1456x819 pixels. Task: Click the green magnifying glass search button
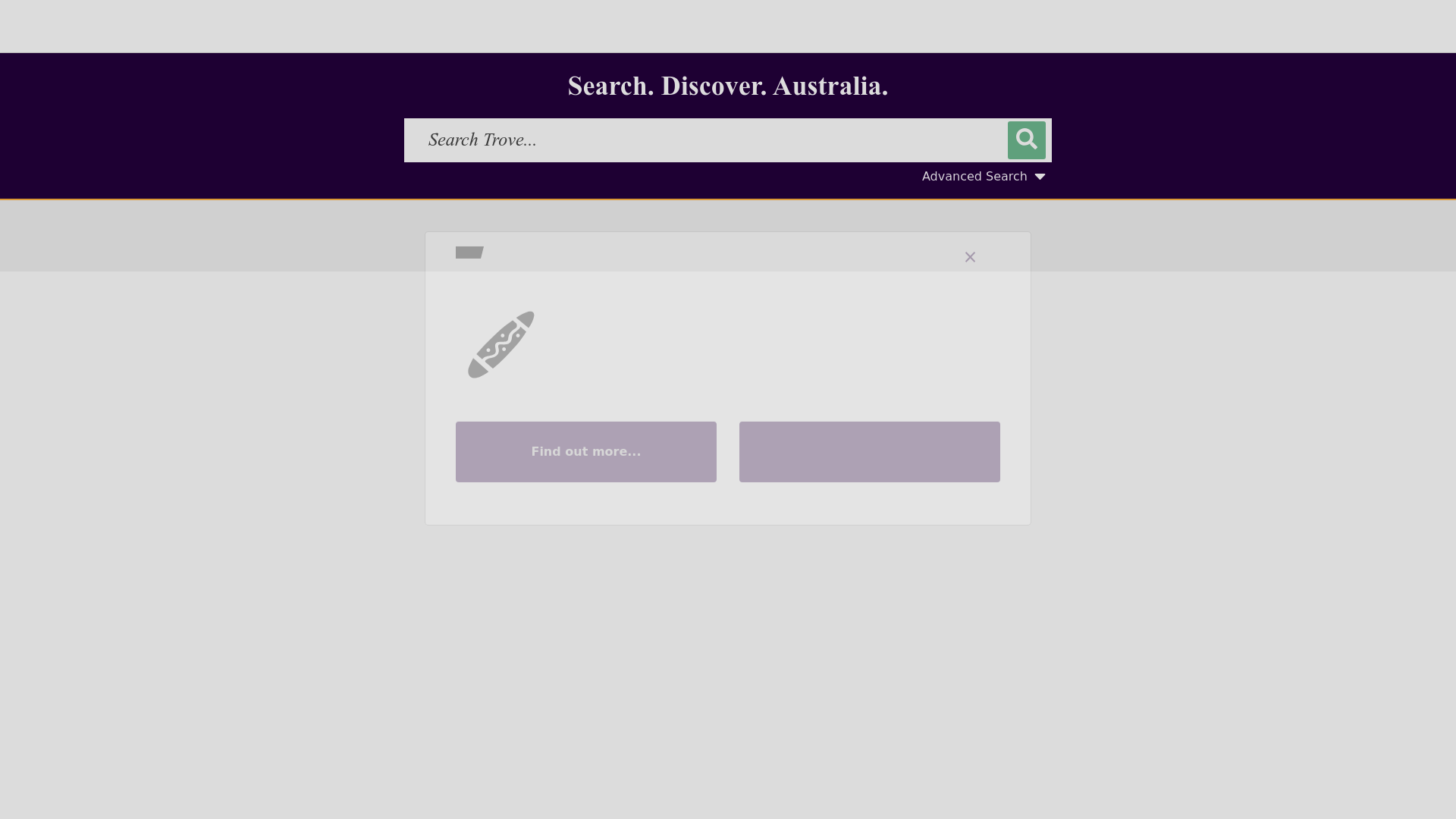1026,140
